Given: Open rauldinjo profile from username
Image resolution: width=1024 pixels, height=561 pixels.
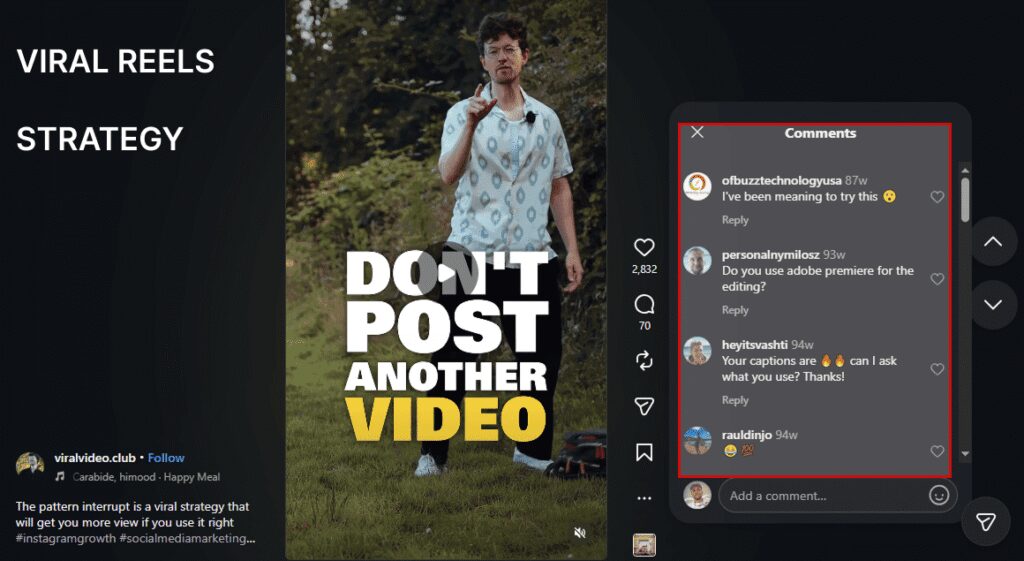Looking at the screenshot, I should coord(746,435).
